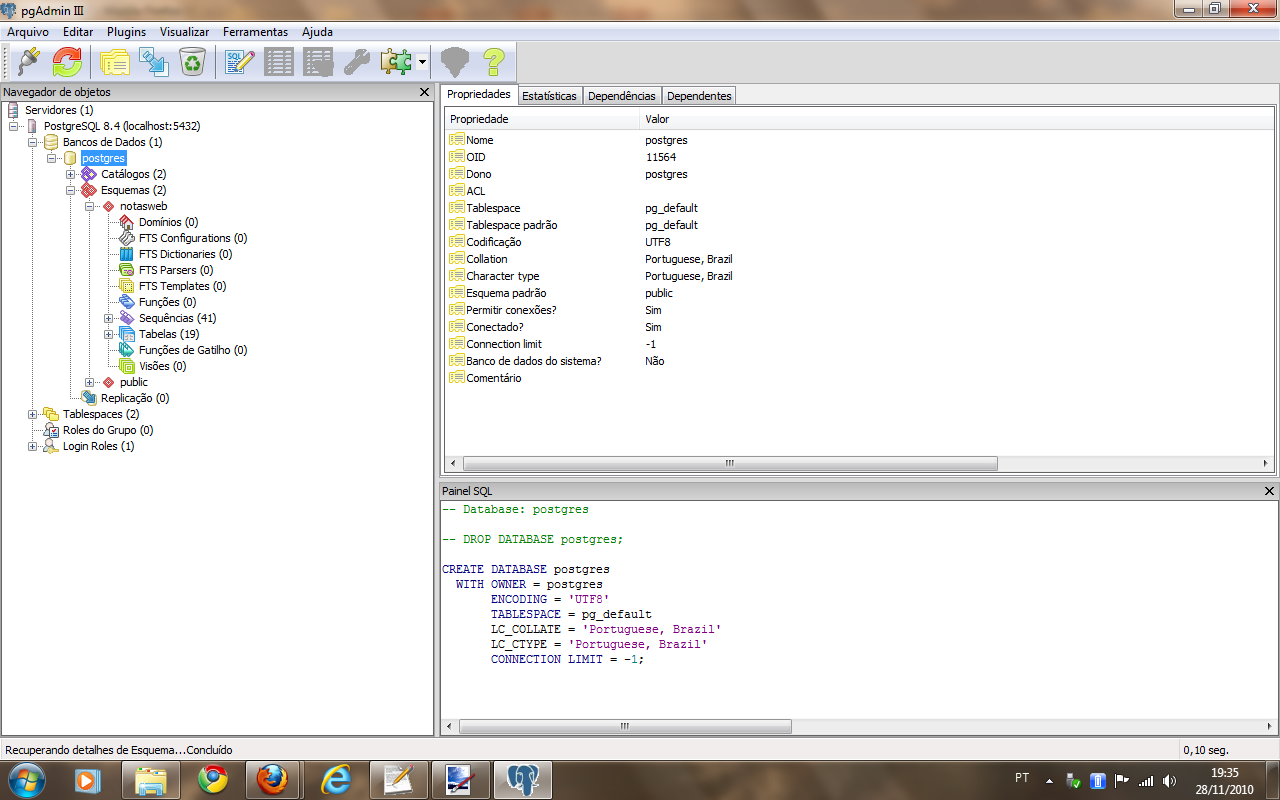Select the Codificação property row
Viewport: 1280px width, 800px height.
point(860,242)
